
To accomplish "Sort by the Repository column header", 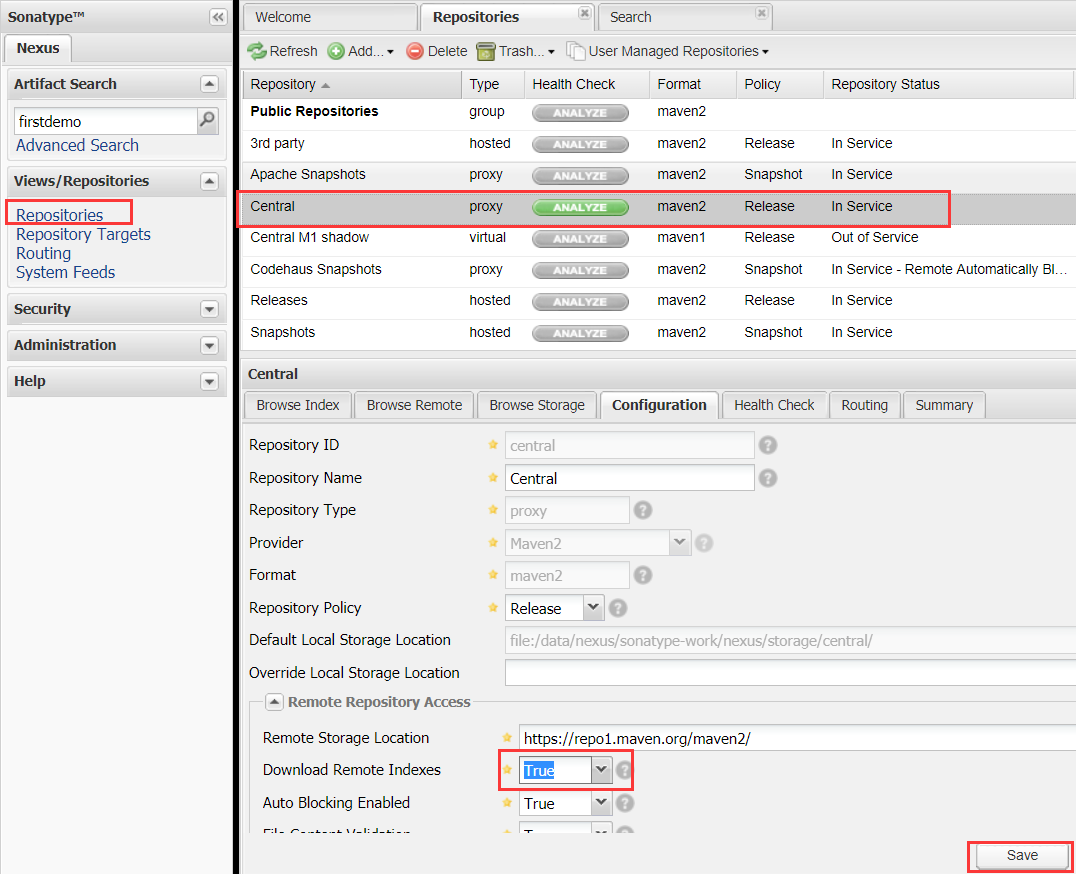I will 351,84.
